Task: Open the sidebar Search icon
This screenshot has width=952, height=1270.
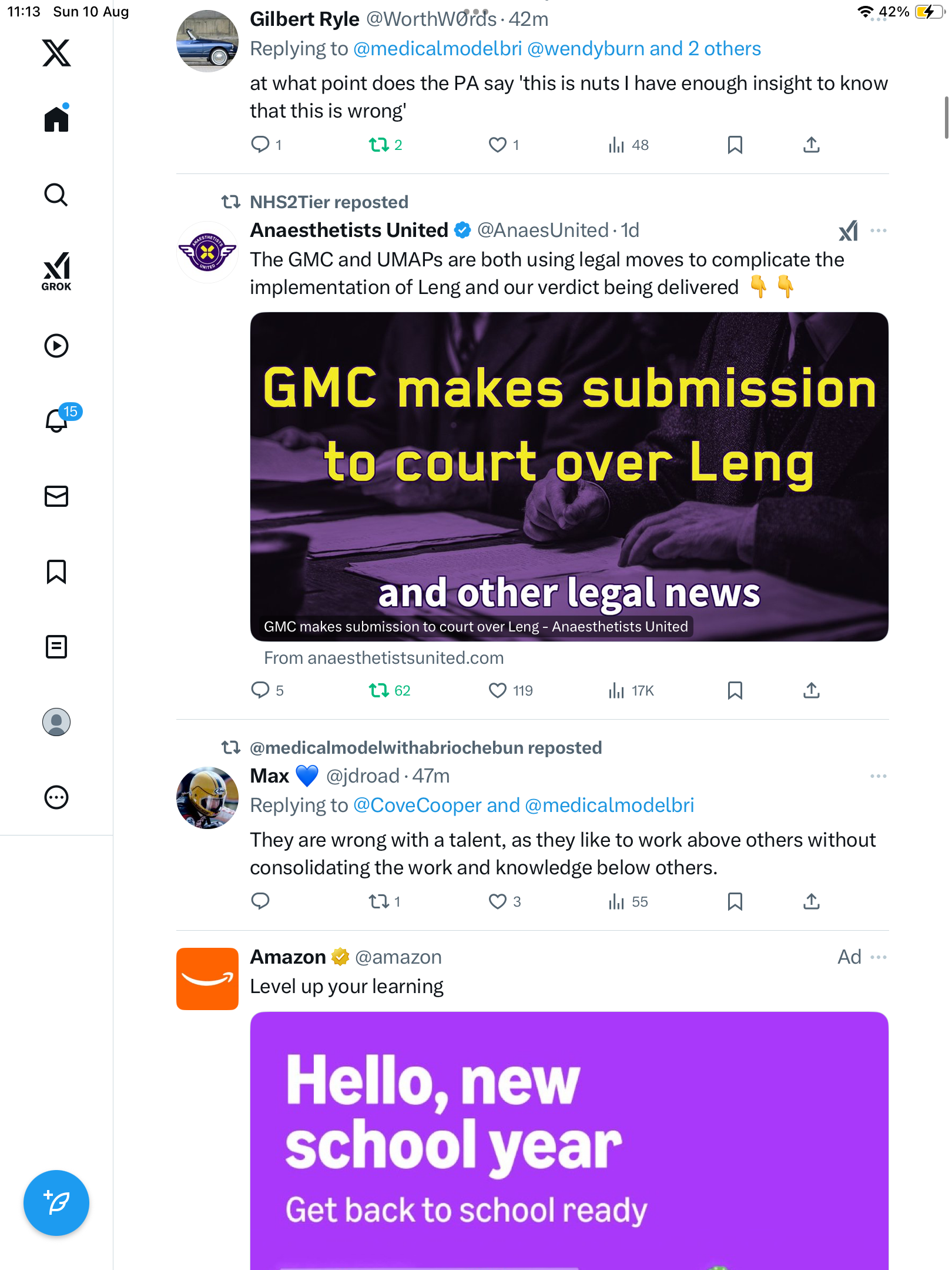Action: click(56, 195)
